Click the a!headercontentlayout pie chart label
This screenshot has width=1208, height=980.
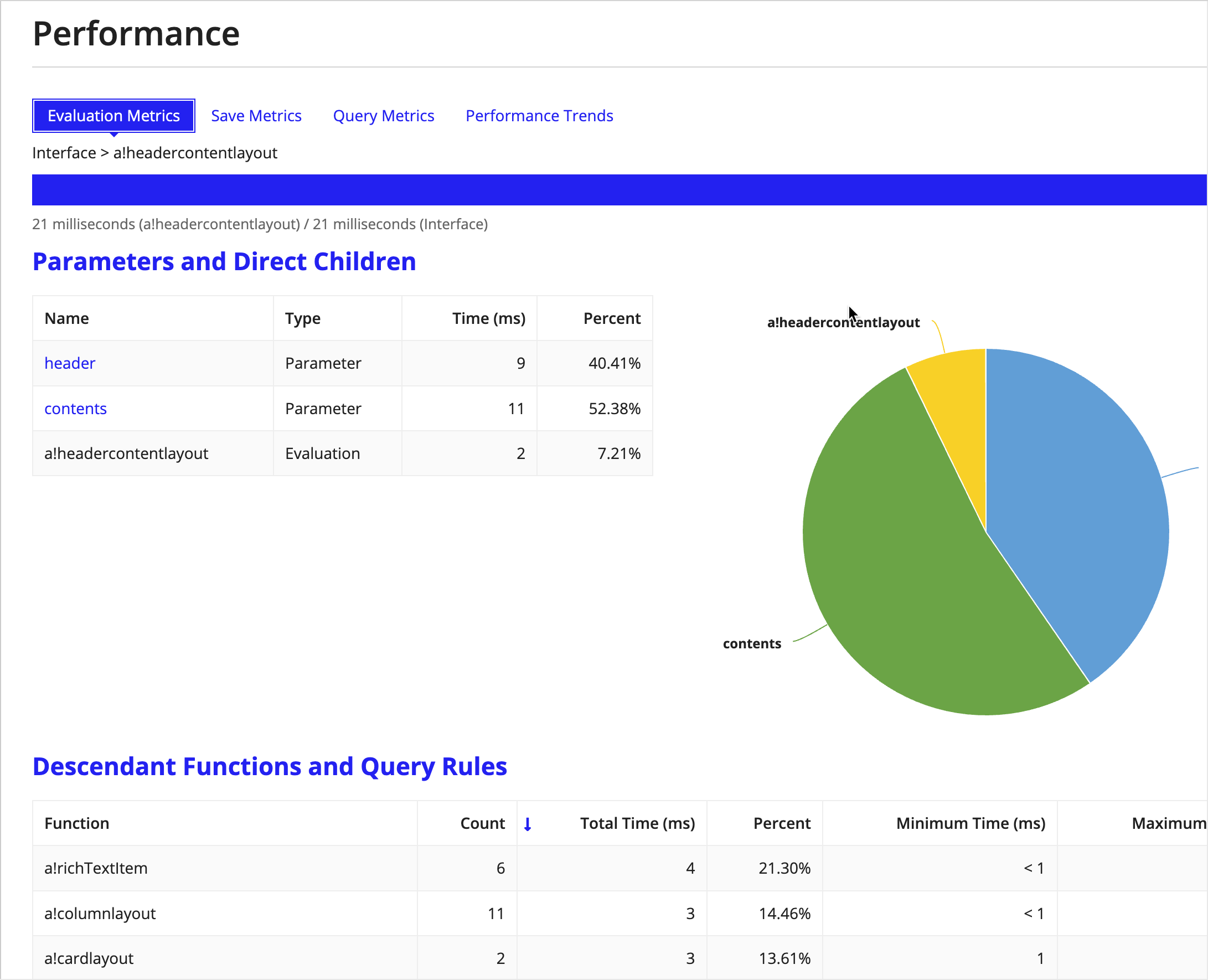843,322
